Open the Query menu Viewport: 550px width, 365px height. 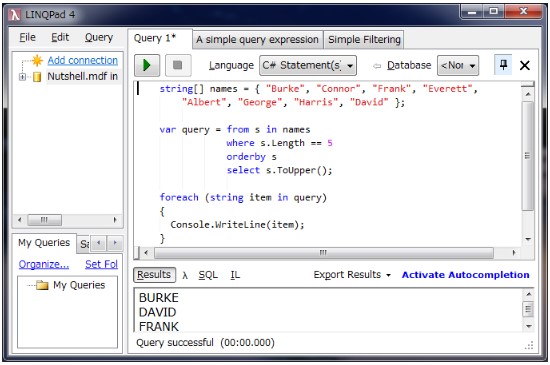99,37
